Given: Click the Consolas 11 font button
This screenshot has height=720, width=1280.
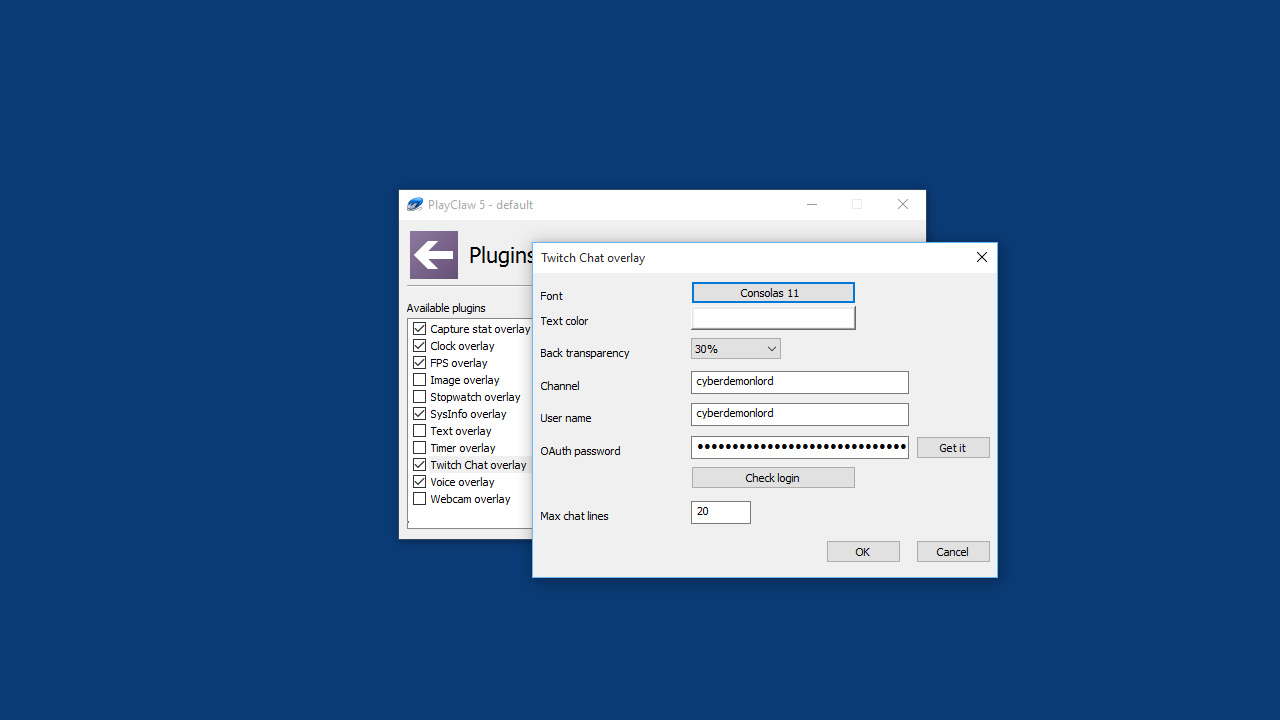Looking at the screenshot, I should [773, 293].
